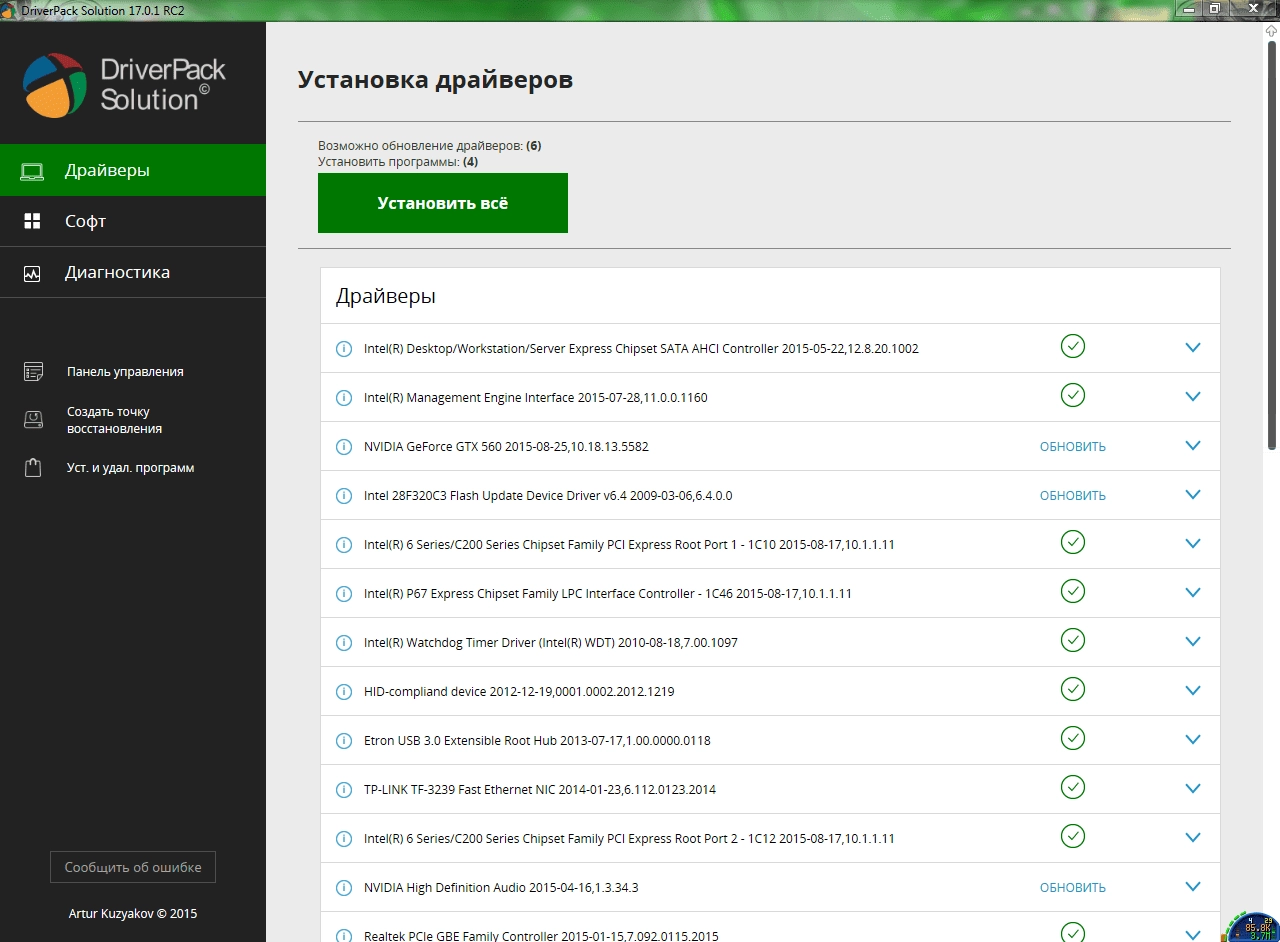Viewport: 1280px width, 942px height.
Task: Click info icon for PCI Express Root Port 2
Action: (x=344, y=839)
